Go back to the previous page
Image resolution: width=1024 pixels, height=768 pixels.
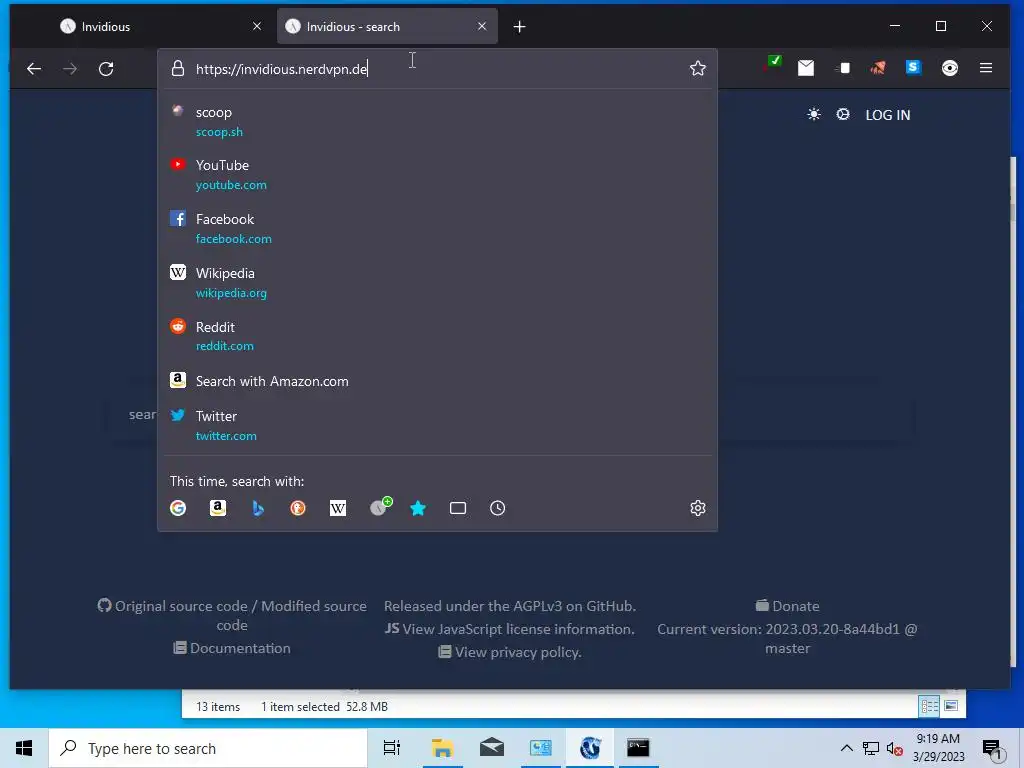34,69
